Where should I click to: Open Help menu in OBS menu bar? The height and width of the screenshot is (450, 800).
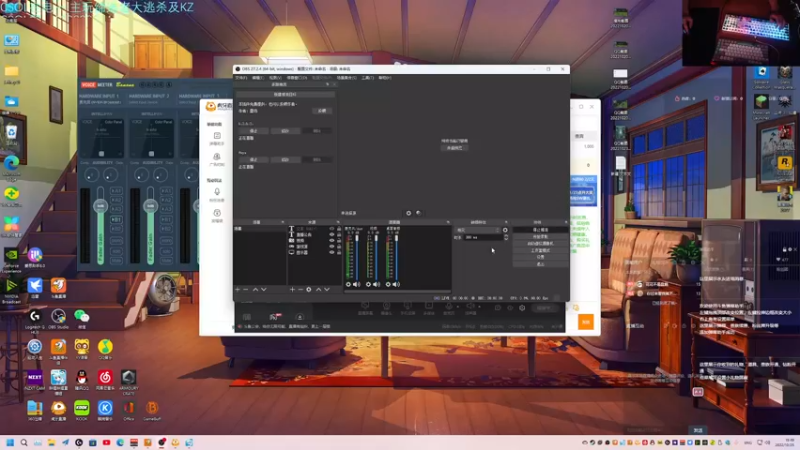[385, 78]
